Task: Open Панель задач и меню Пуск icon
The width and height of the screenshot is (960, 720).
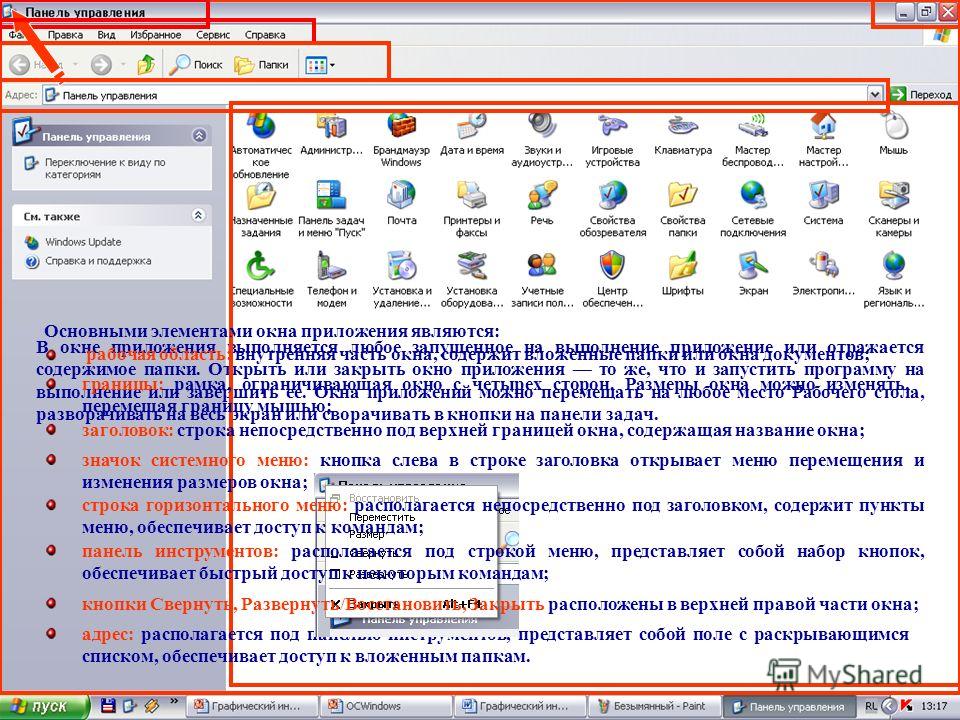Action: pos(331,196)
